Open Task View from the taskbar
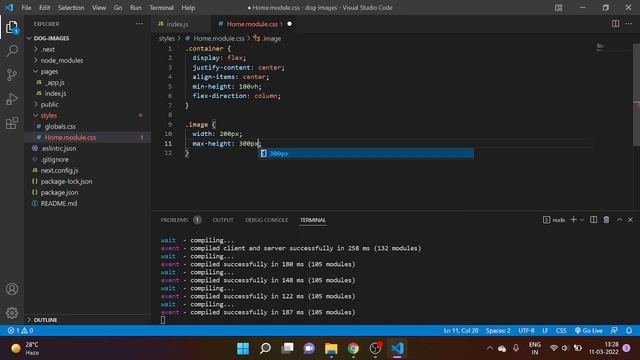The height and width of the screenshot is (360, 640). [287, 348]
